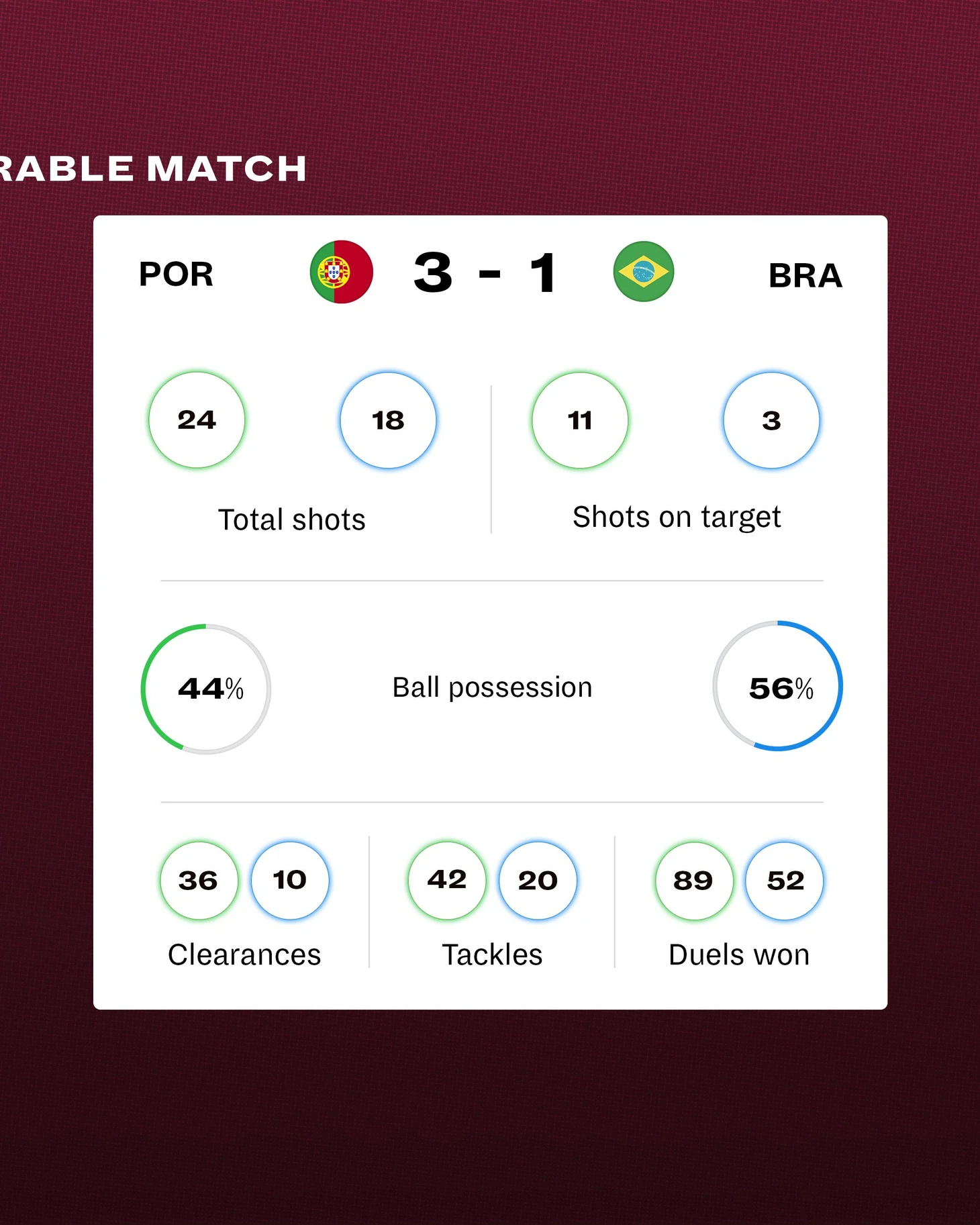Click the 3 - 1 match score
The image size is (980, 1225).
pos(486,273)
